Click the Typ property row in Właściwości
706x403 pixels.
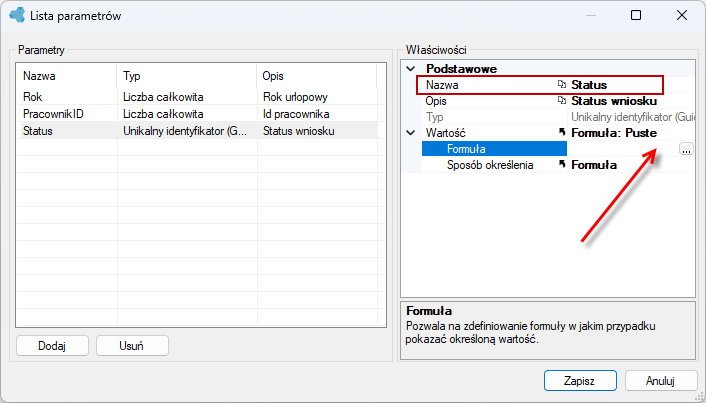pos(558,117)
